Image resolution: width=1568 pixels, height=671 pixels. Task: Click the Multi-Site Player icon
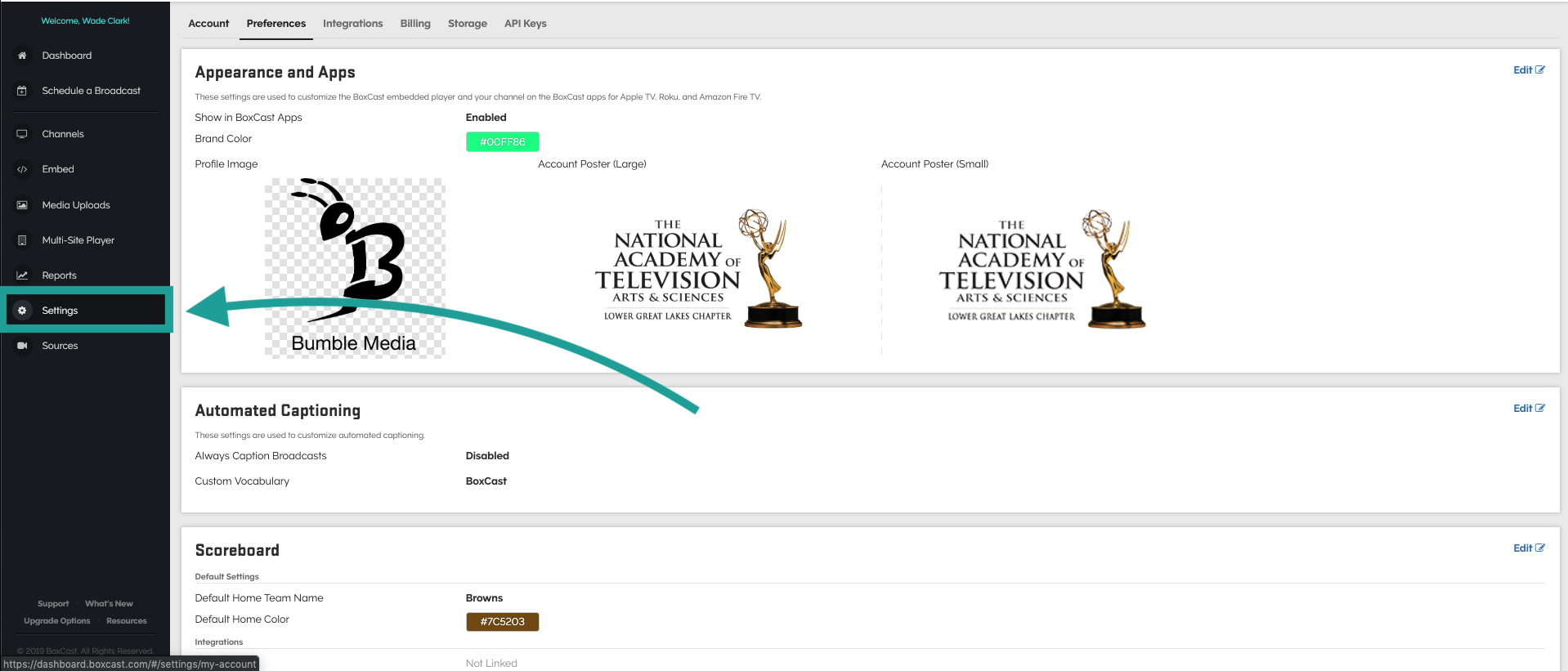point(22,240)
